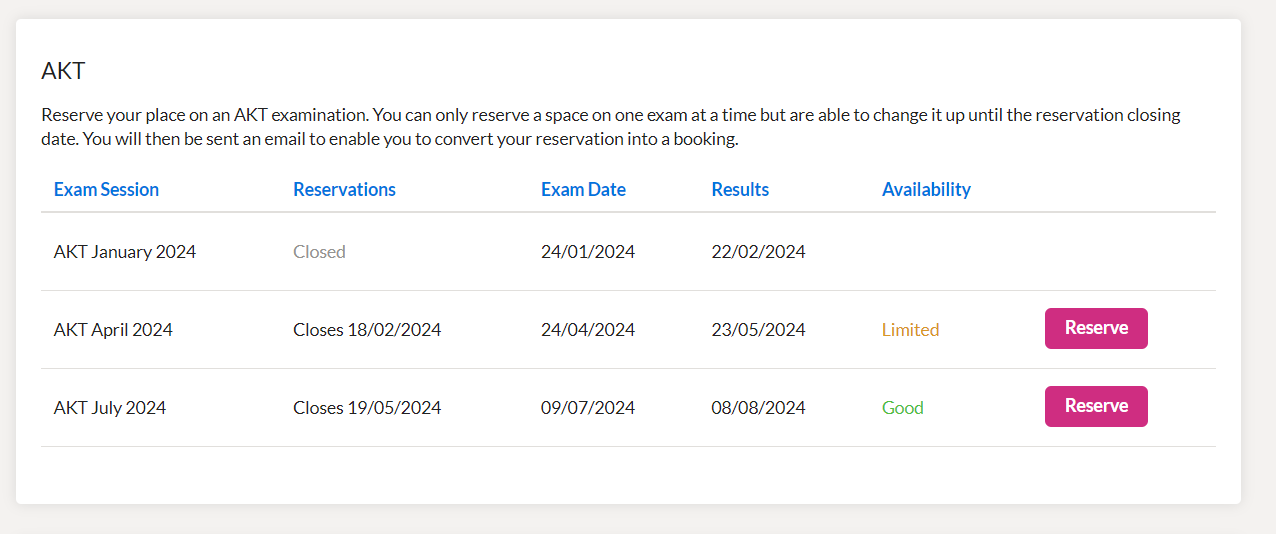Click the Closed reservation status
This screenshot has height=534, width=1276.
click(319, 252)
